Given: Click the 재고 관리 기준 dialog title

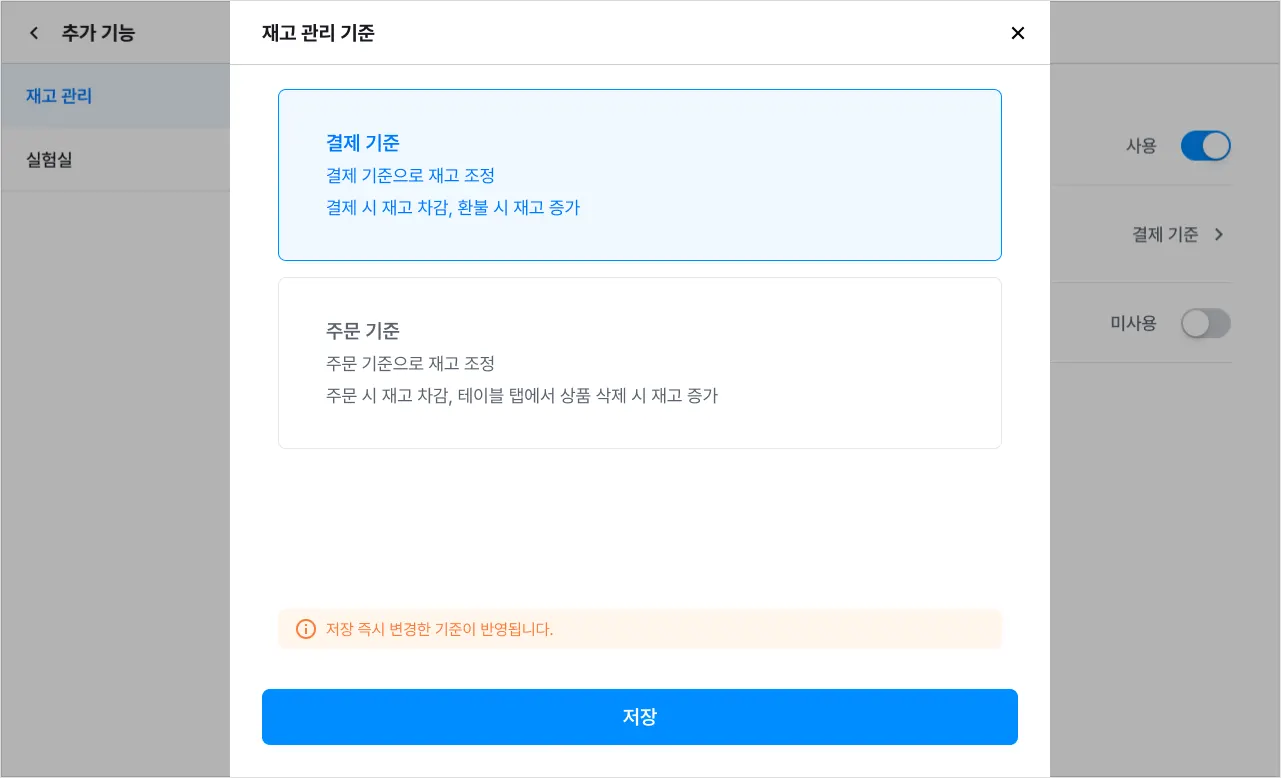Looking at the screenshot, I should [x=318, y=33].
